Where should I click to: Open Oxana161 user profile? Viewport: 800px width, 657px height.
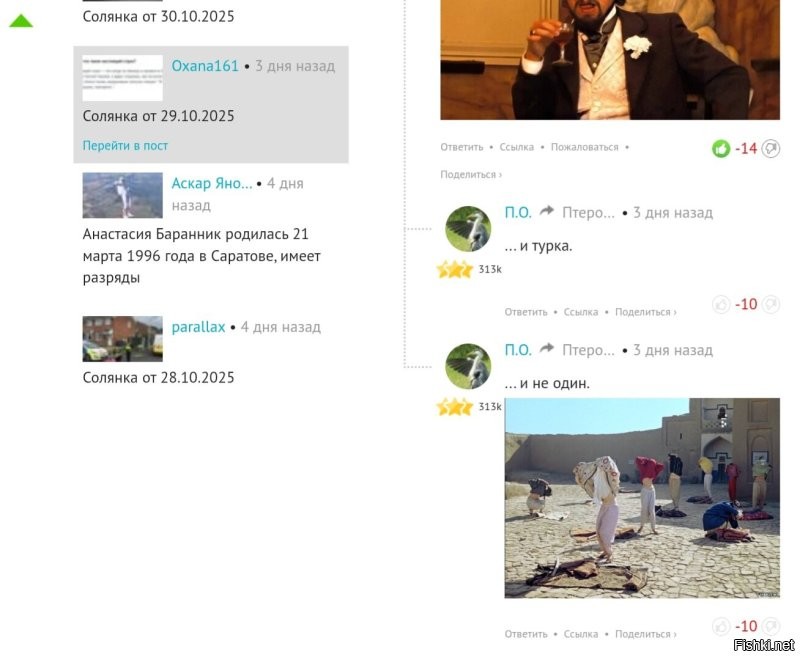[205, 66]
